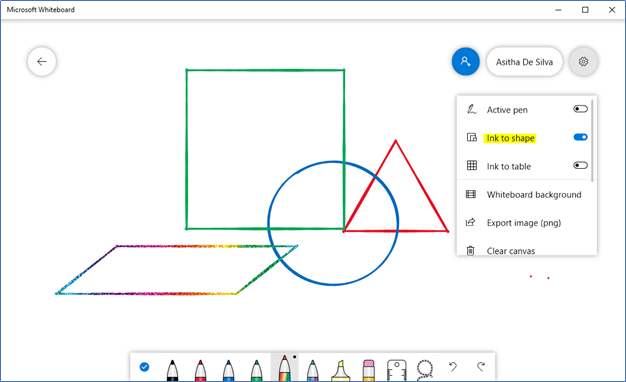
Task: Click the Asitha De Silva account button
Action: click(x=524, y=62)
